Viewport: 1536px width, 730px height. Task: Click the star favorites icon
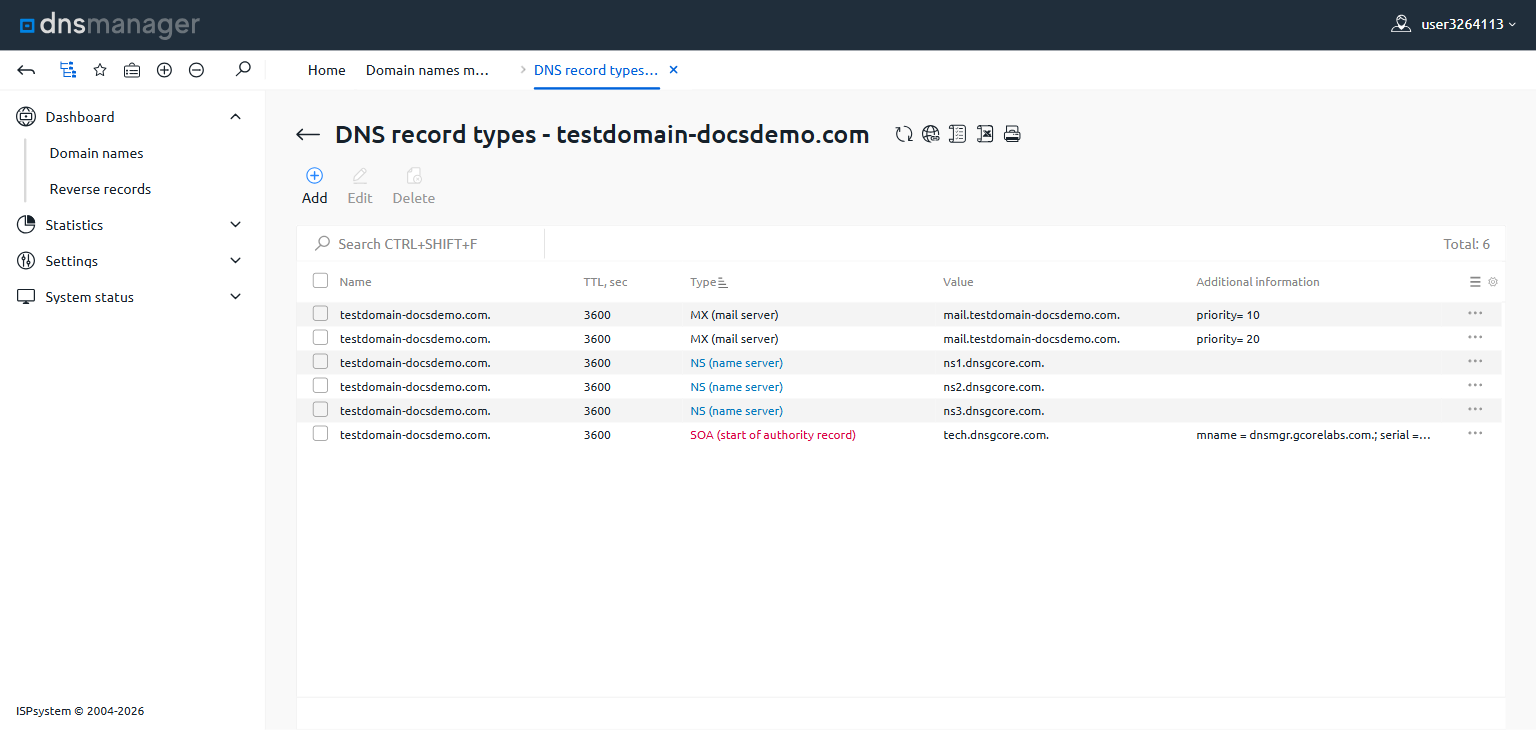100,70
